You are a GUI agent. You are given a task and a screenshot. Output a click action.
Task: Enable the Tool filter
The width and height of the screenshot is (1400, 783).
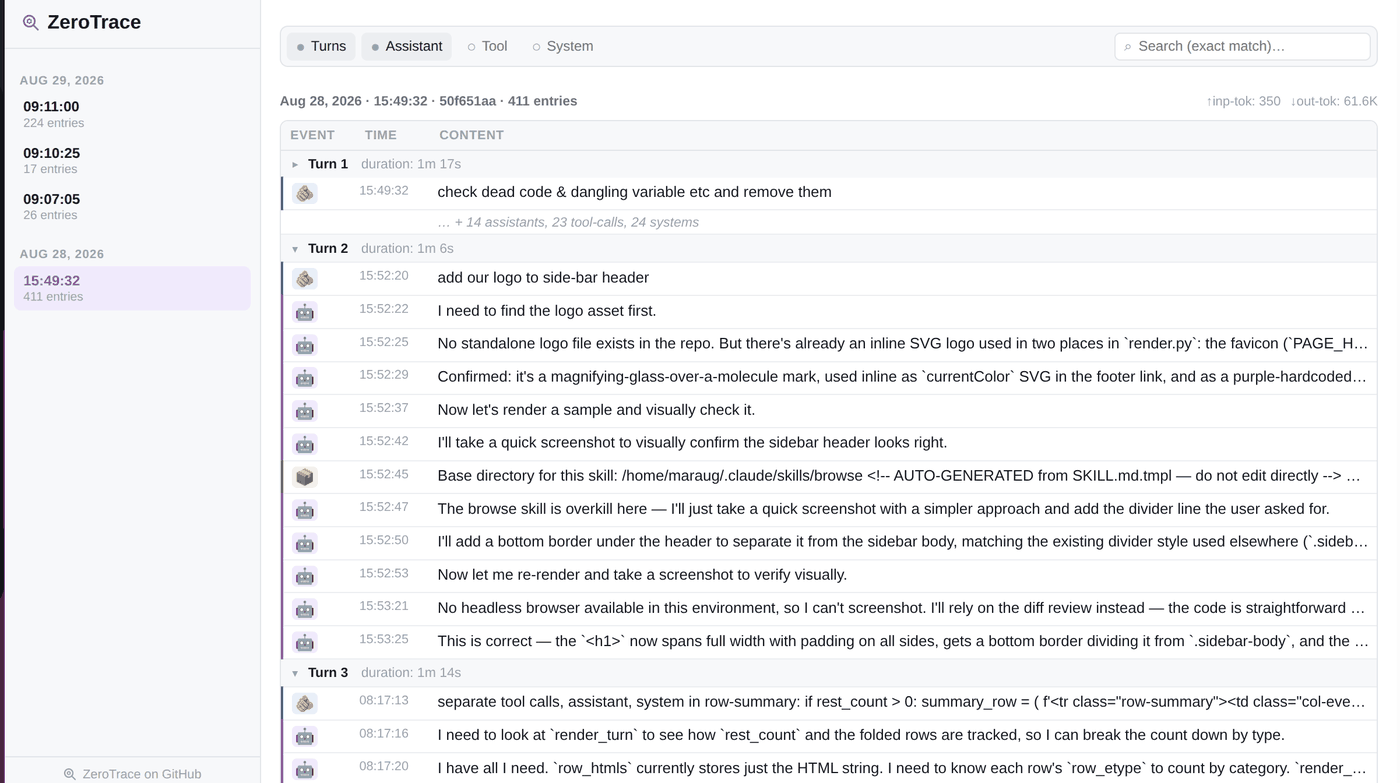(487, 46)
